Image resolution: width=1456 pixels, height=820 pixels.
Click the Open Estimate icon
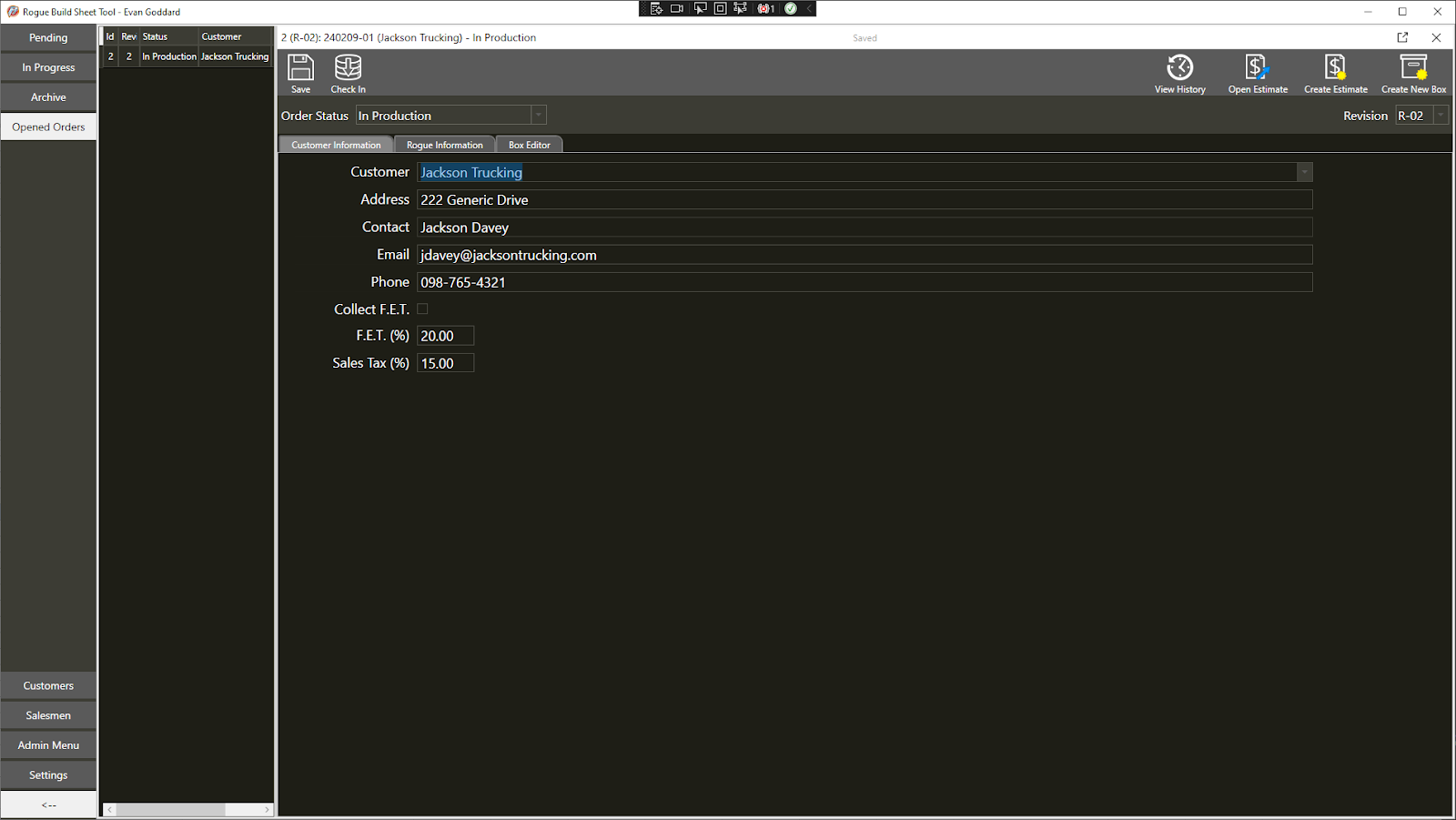tap(1257, 73)
